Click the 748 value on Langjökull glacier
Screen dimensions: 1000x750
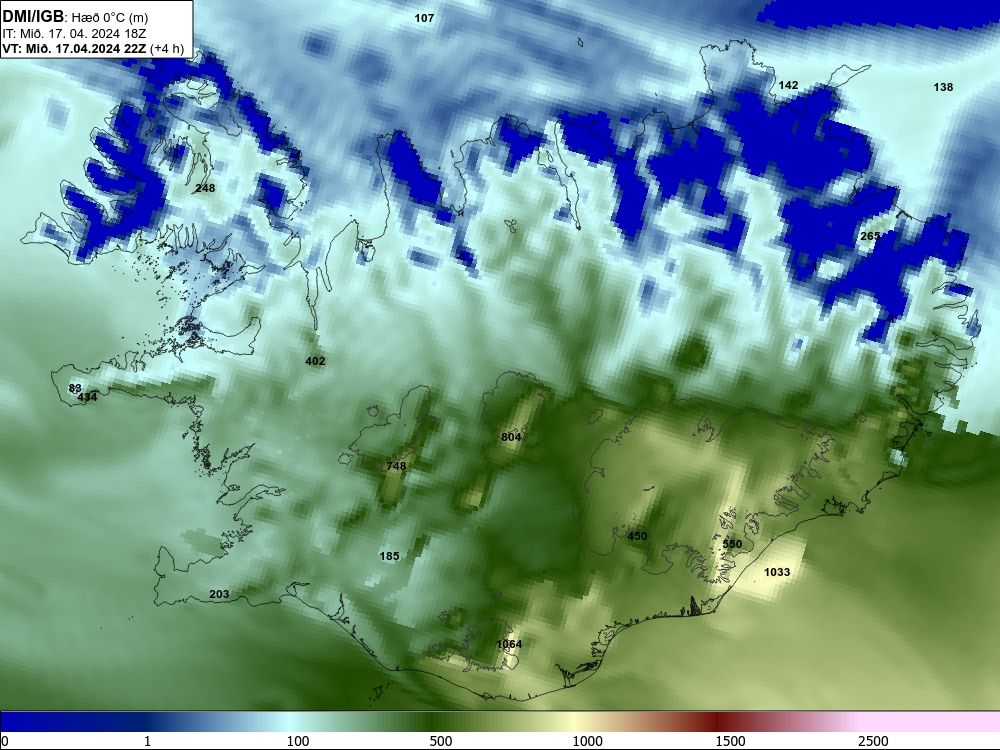396,466
